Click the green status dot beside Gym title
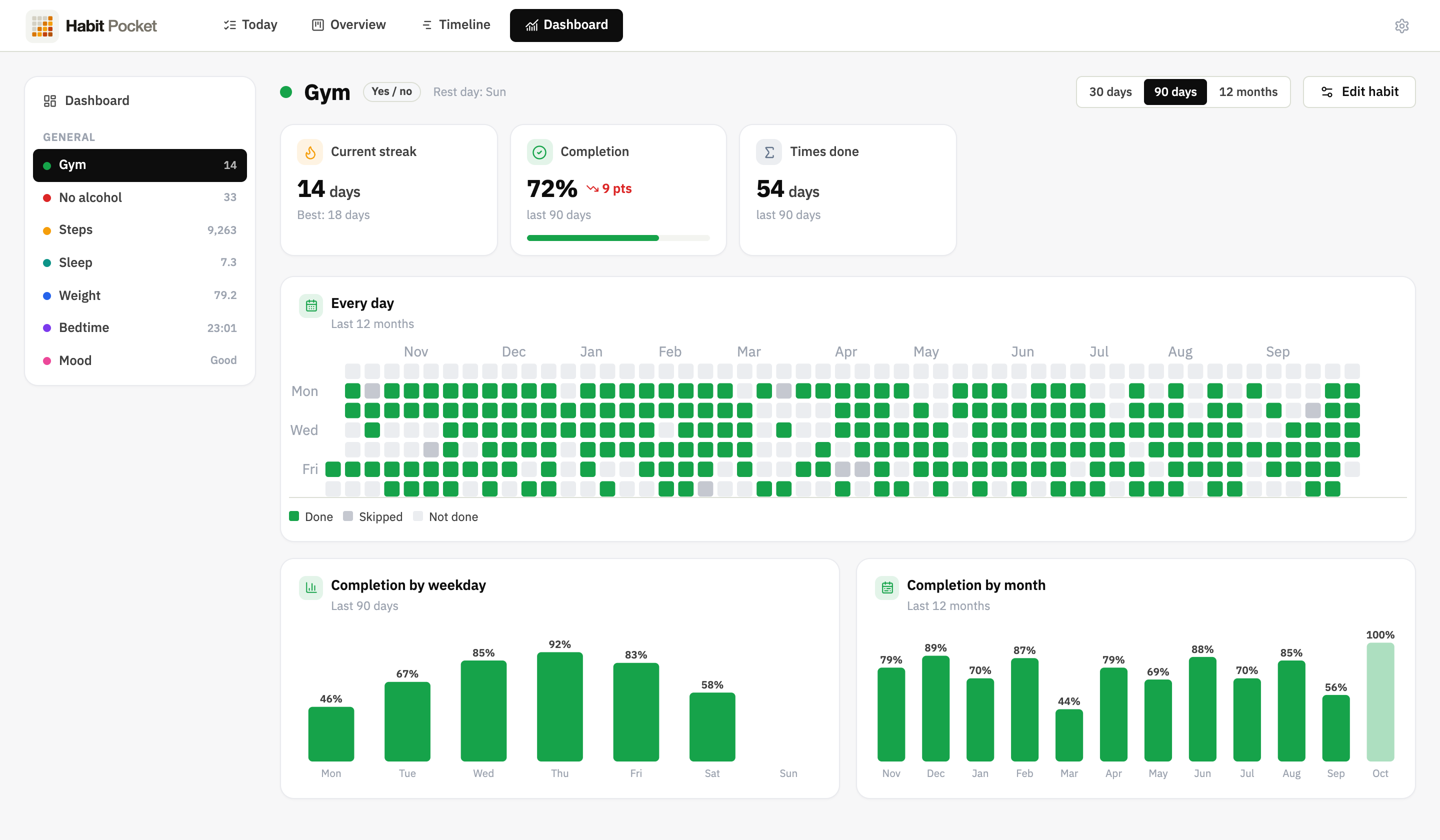Image resolution: width=1440 pixels, height=840 pixels. point(286,92)
